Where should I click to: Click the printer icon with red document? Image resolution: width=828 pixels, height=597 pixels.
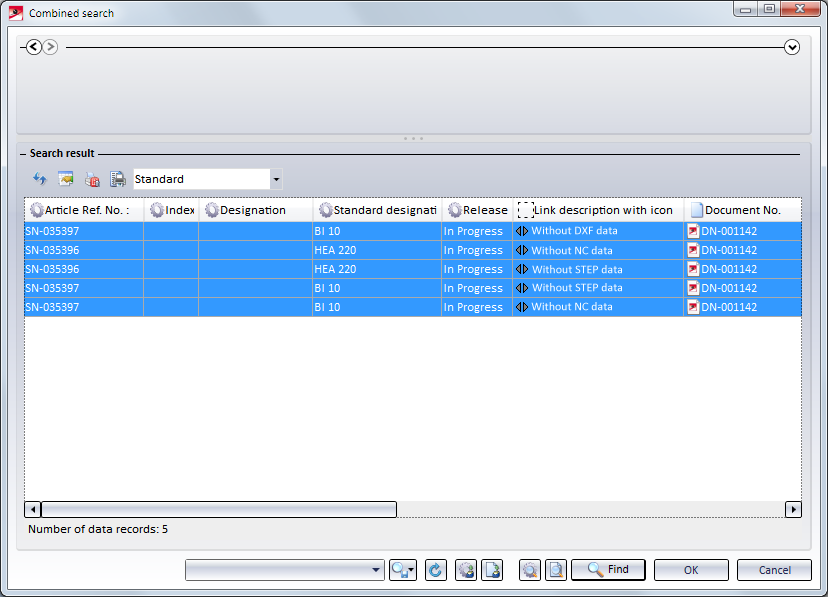92,179
